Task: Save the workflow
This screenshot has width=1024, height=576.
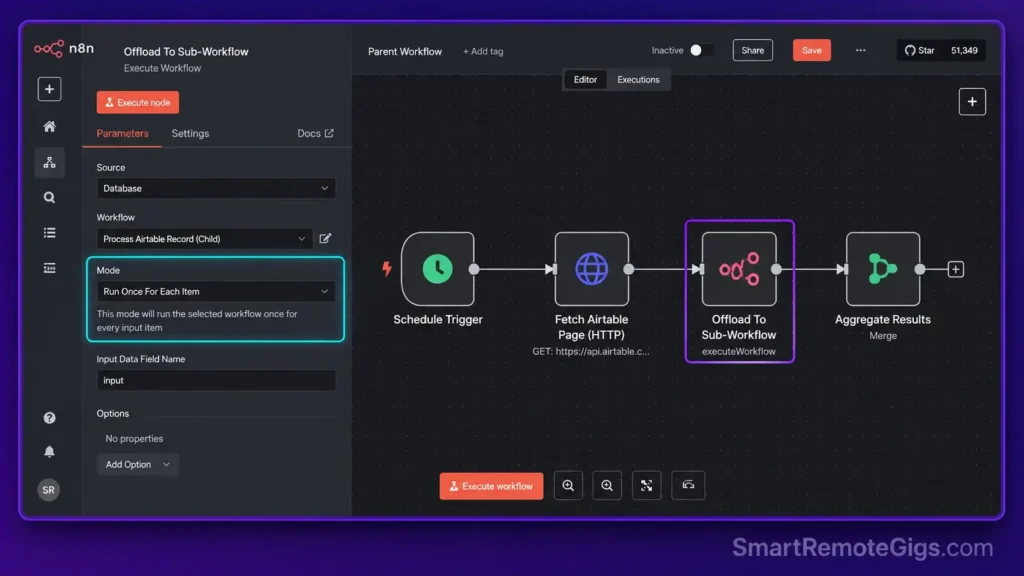Action: click(x=811, y=50)
